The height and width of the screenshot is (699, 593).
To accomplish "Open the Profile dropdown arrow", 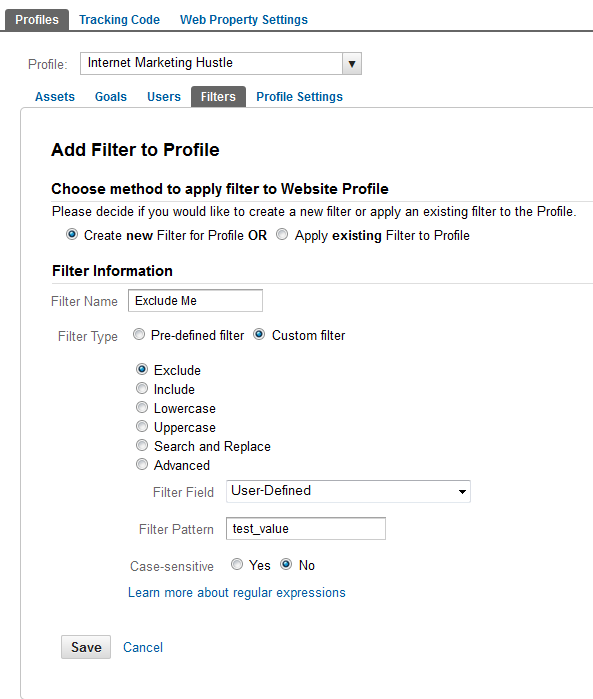I will point(352,64).
